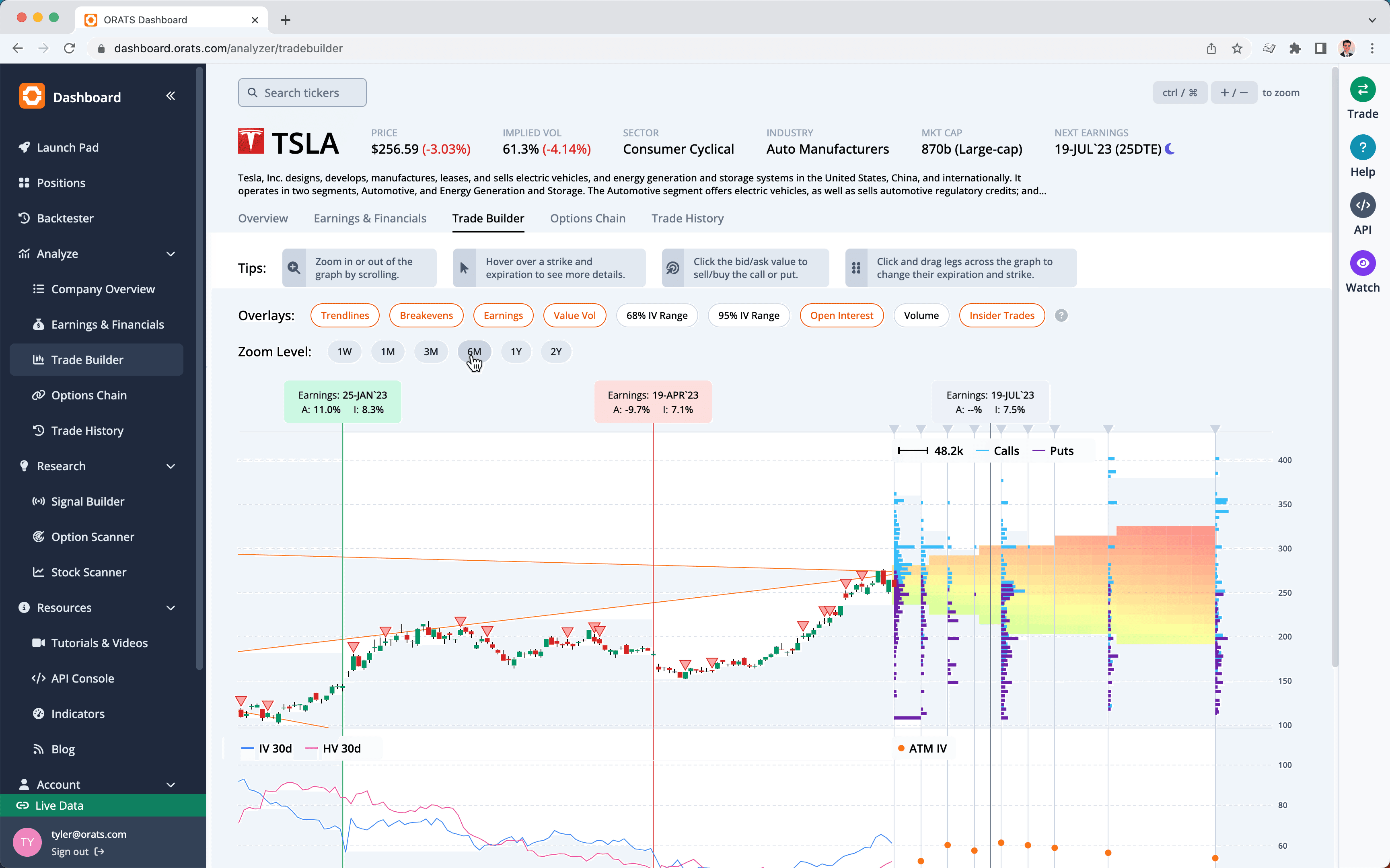Click the Tesla logo

[x=251, y=141]
